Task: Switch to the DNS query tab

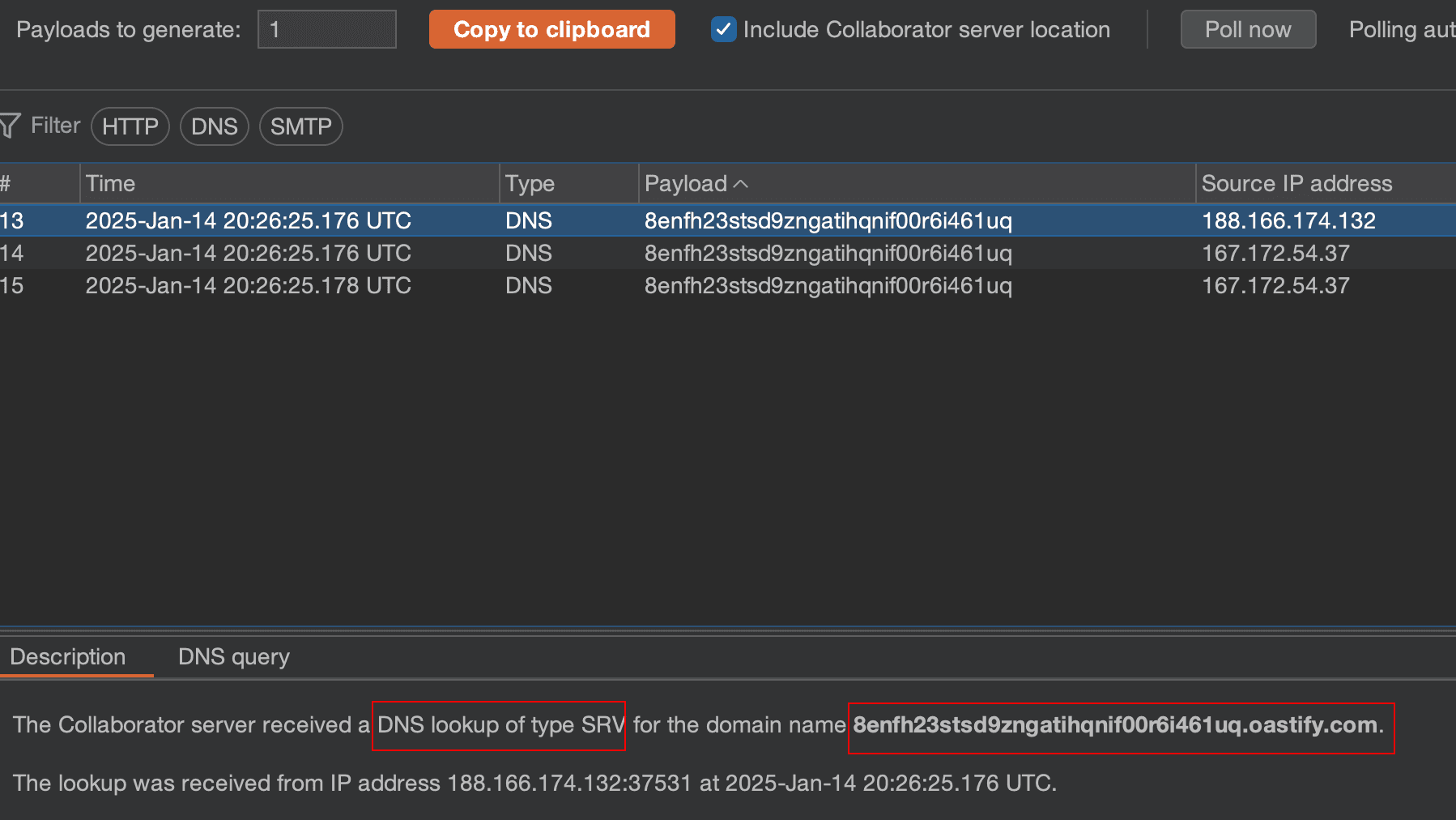Action: [233, 656]
